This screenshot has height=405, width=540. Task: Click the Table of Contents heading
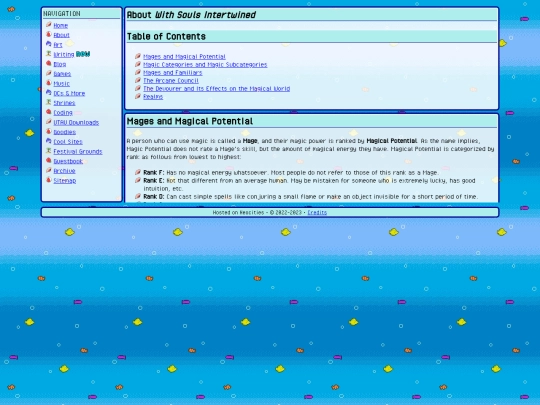click(x=166, y=37)
